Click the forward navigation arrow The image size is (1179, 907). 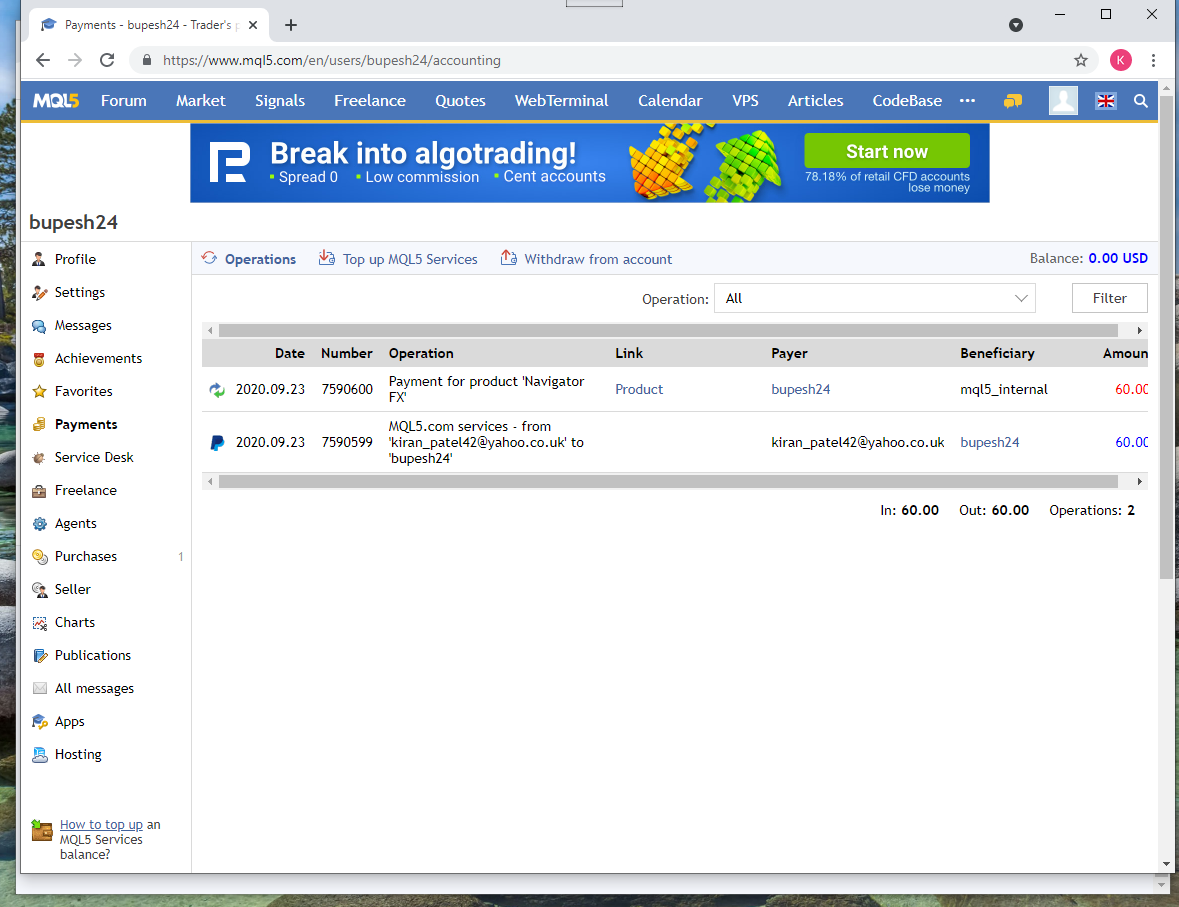(75, 60)
